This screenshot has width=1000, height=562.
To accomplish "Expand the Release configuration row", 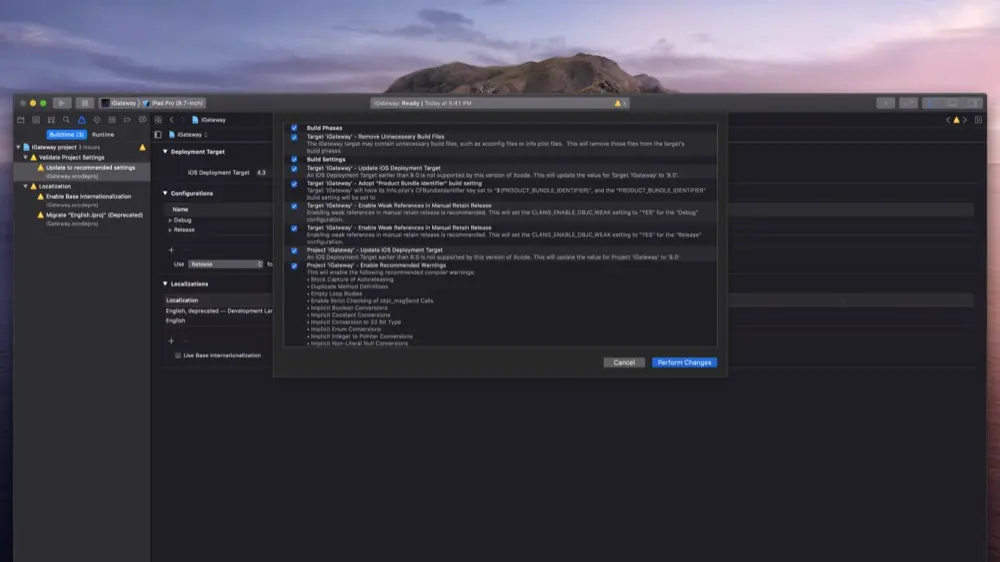I will point(170,230).
